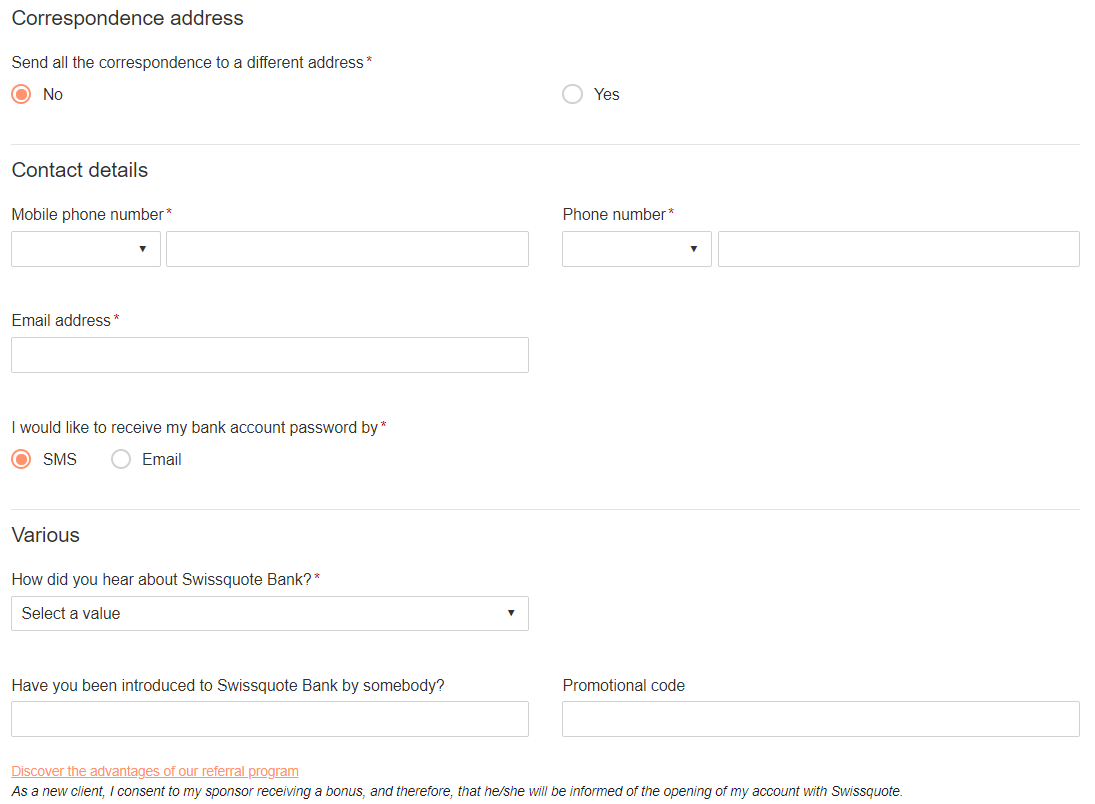The image size is (1095, 804).
Task: Choose Email for receiving bank password
Action: coord(121,460)
